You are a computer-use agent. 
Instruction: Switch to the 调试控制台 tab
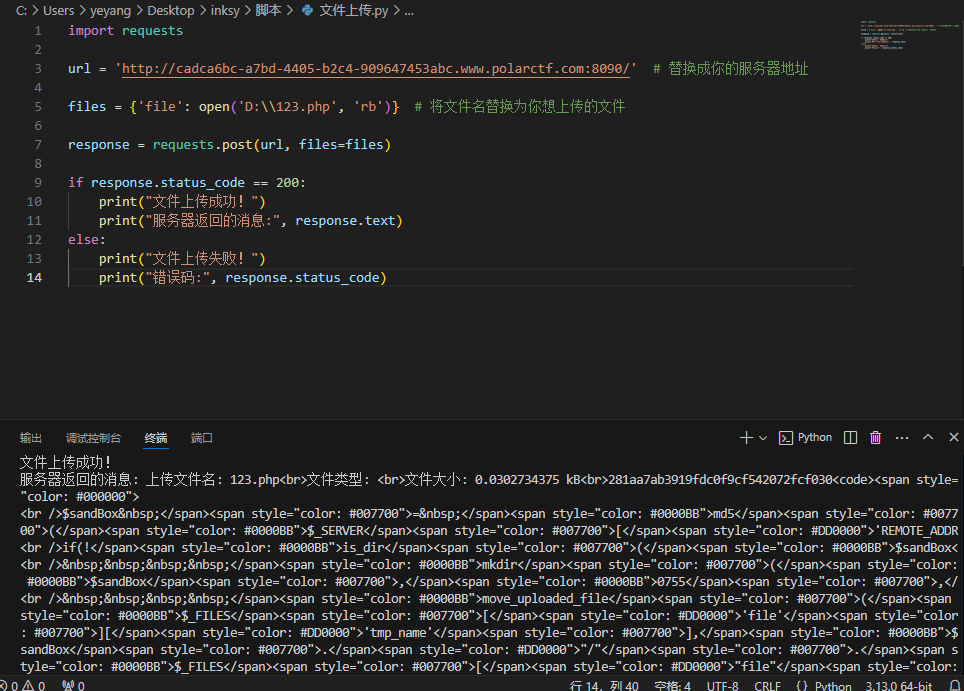(x=93, y=438)
